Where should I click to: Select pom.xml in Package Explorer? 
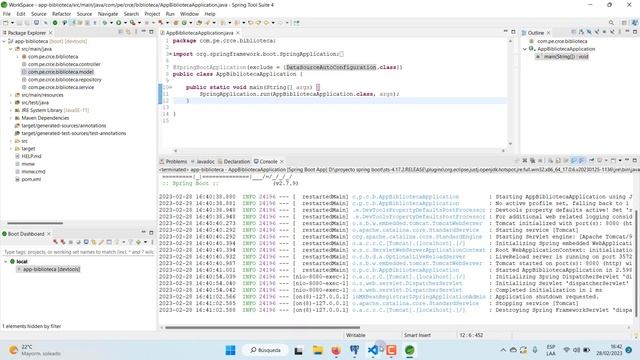[x=31, y=179]
